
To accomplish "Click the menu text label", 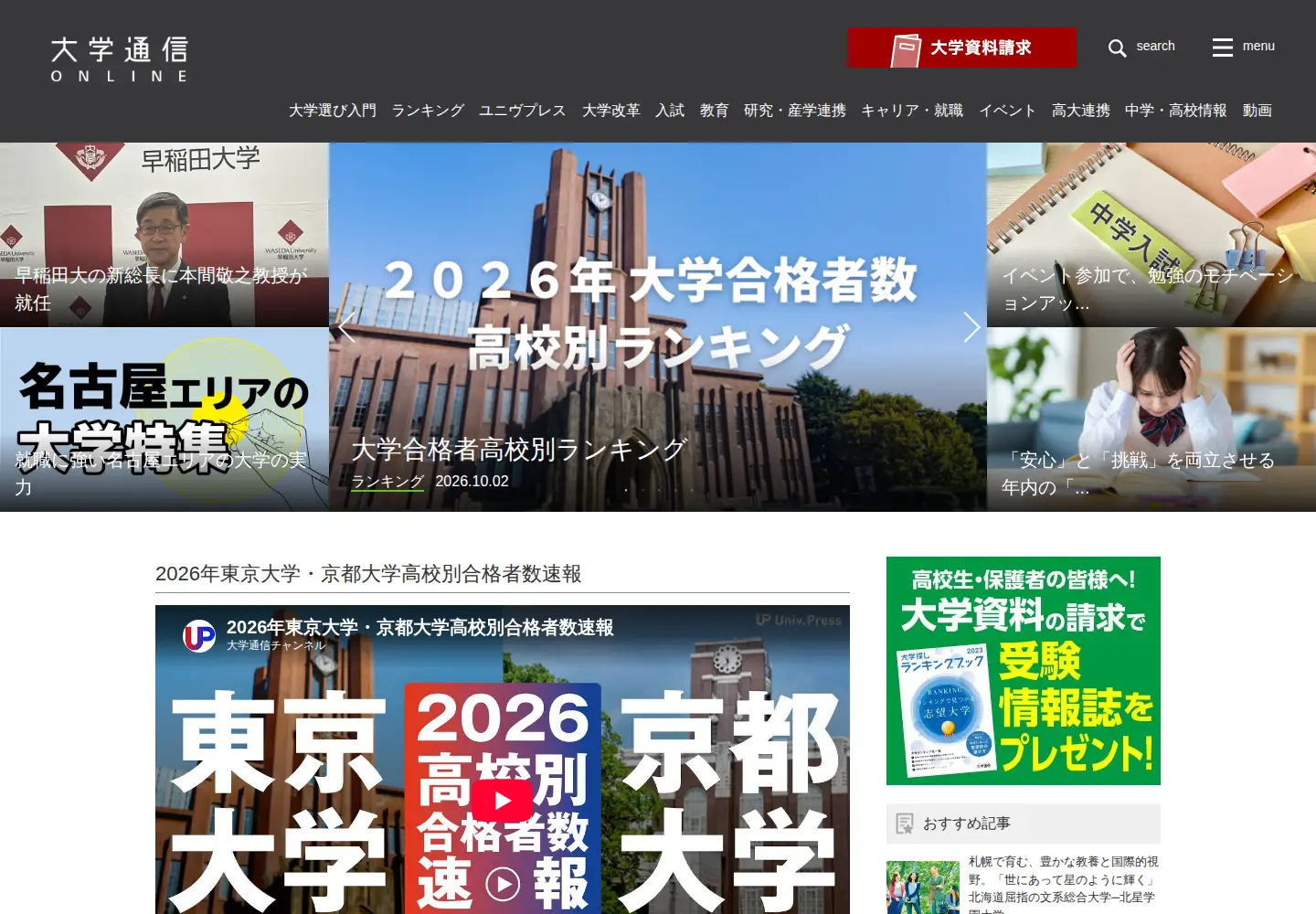I will [1258, 46].
